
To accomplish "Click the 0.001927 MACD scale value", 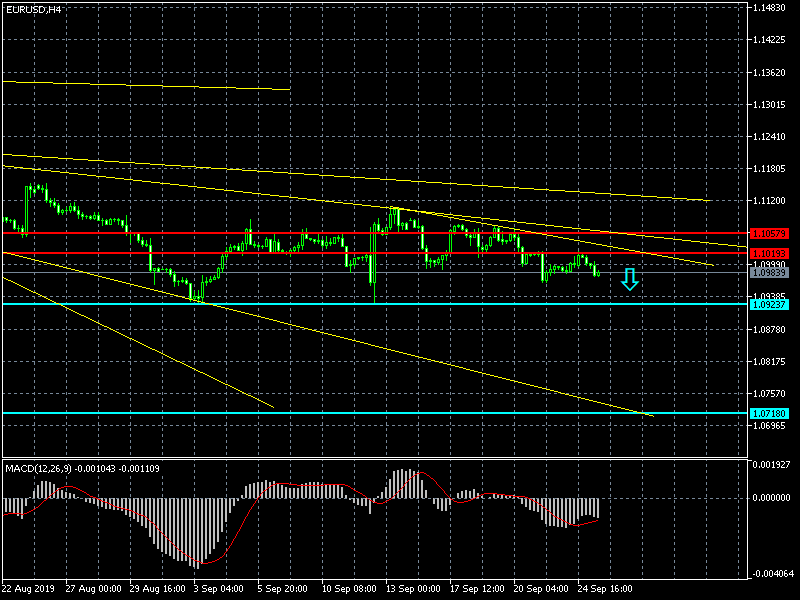I will 773,465.
